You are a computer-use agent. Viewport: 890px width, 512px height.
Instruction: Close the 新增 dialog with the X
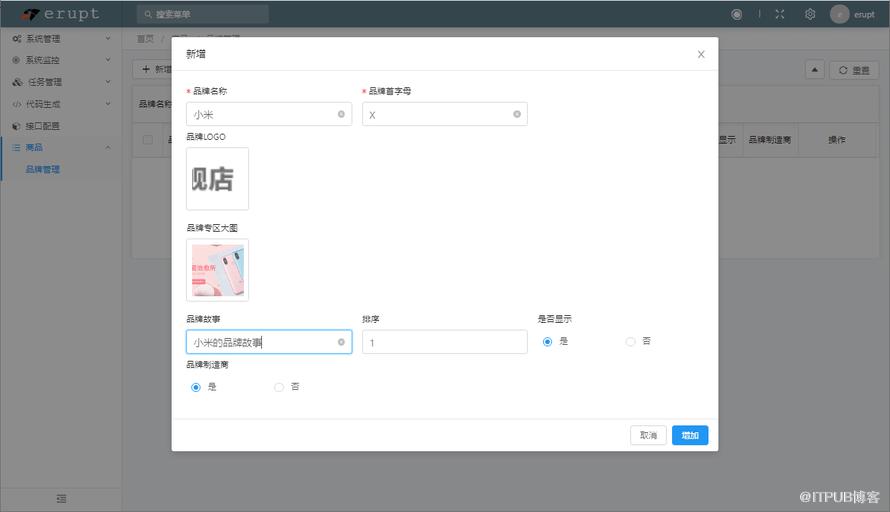(701, 54)
